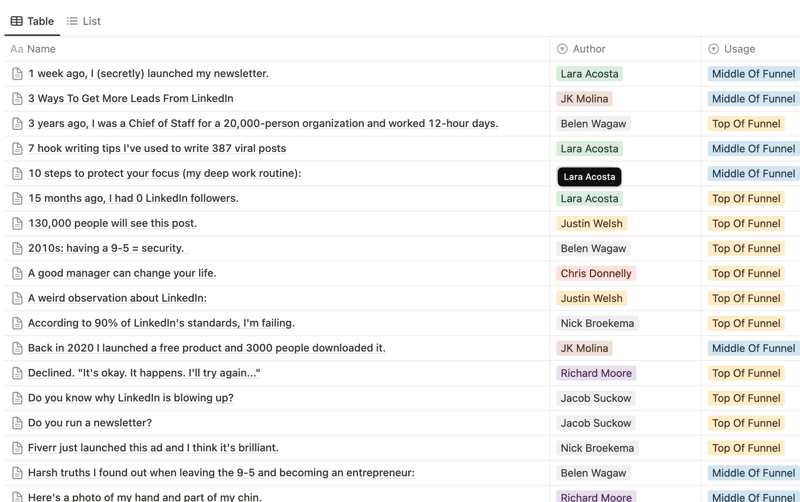Click page icon for 'A good manager can change your life'
The width and height of the screenshot is (800, 502).
[17, 274]
